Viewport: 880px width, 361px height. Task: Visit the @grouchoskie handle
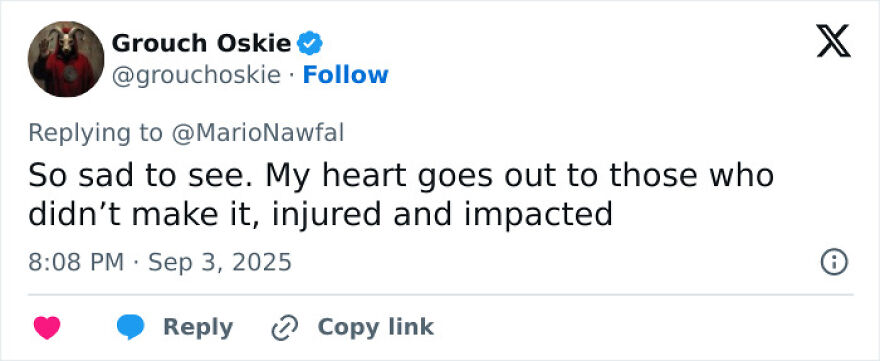pos(196,75)
